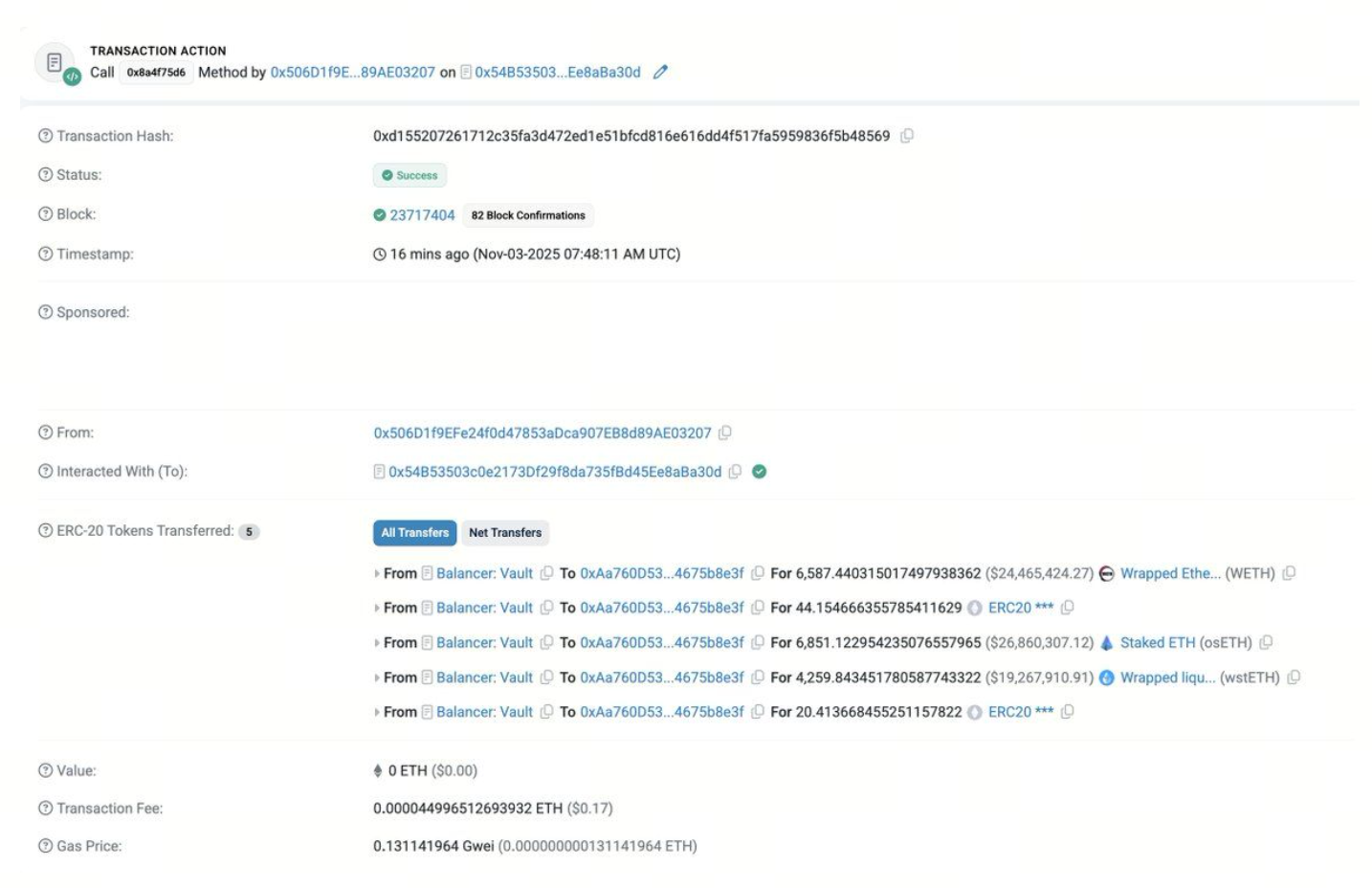
Task: Copy Balancer: Vault address in the WETH row
Action: [546, 573]
